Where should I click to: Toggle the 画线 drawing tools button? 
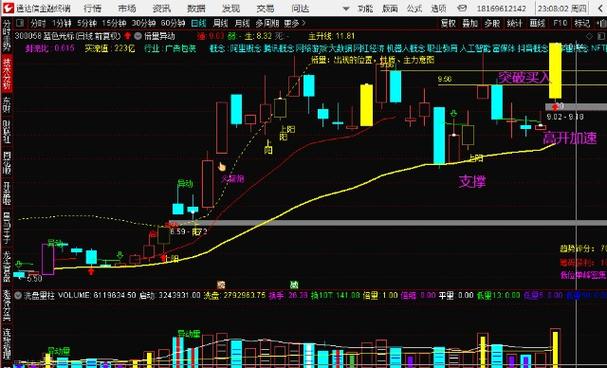point(537,24)
